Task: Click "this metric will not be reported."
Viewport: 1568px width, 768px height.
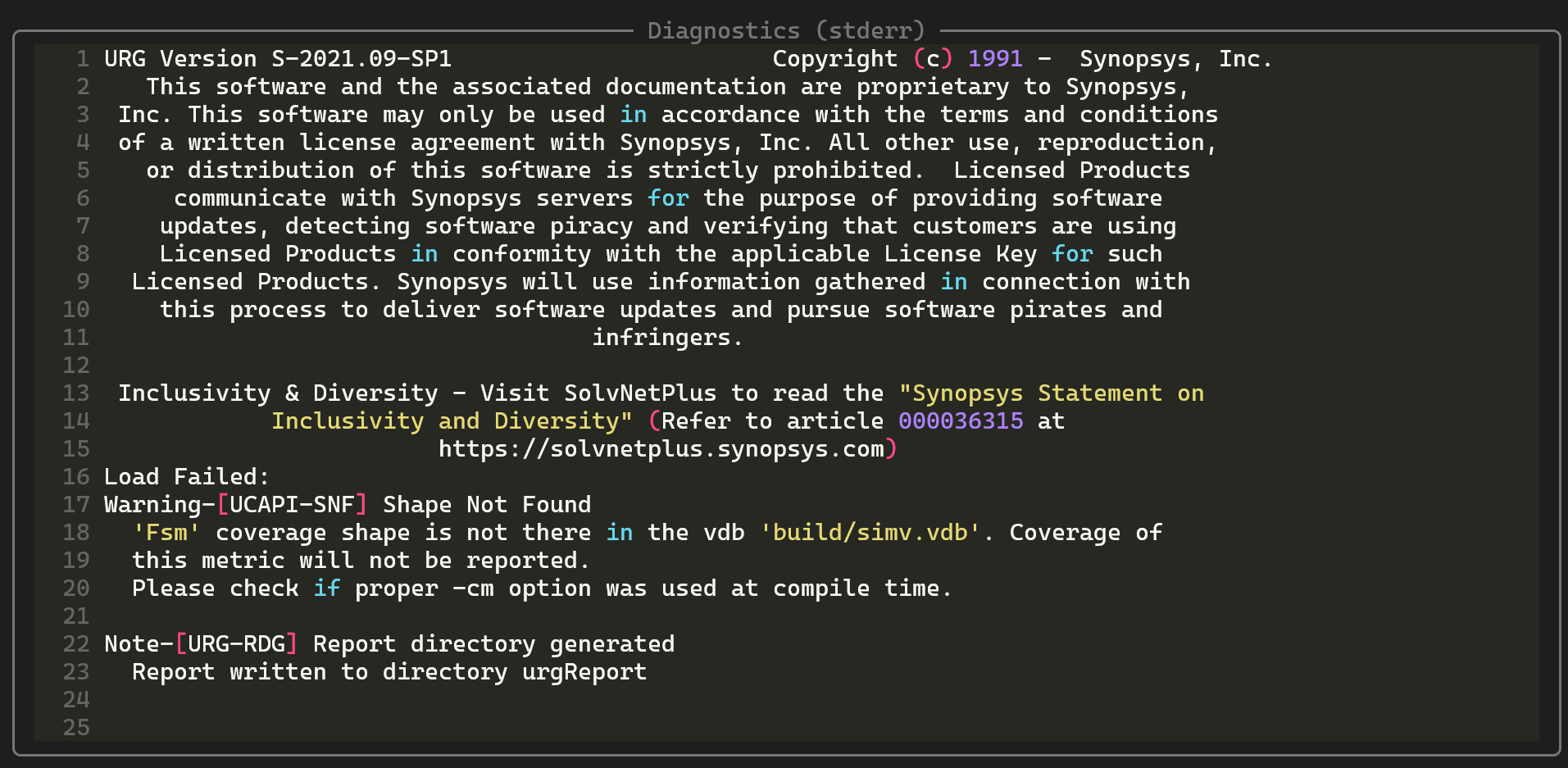Action: tap(361, 561)
